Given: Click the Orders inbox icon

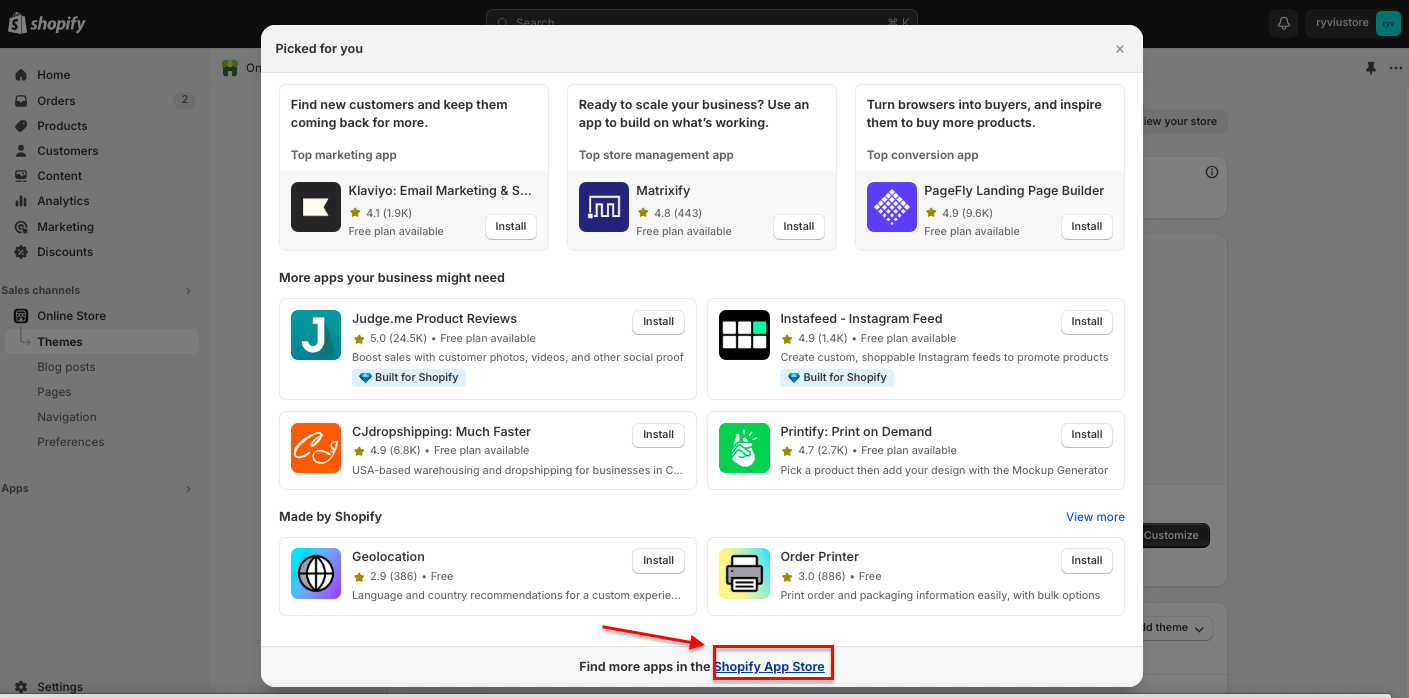Looking at the screenshot, I should tap(21, 101).
